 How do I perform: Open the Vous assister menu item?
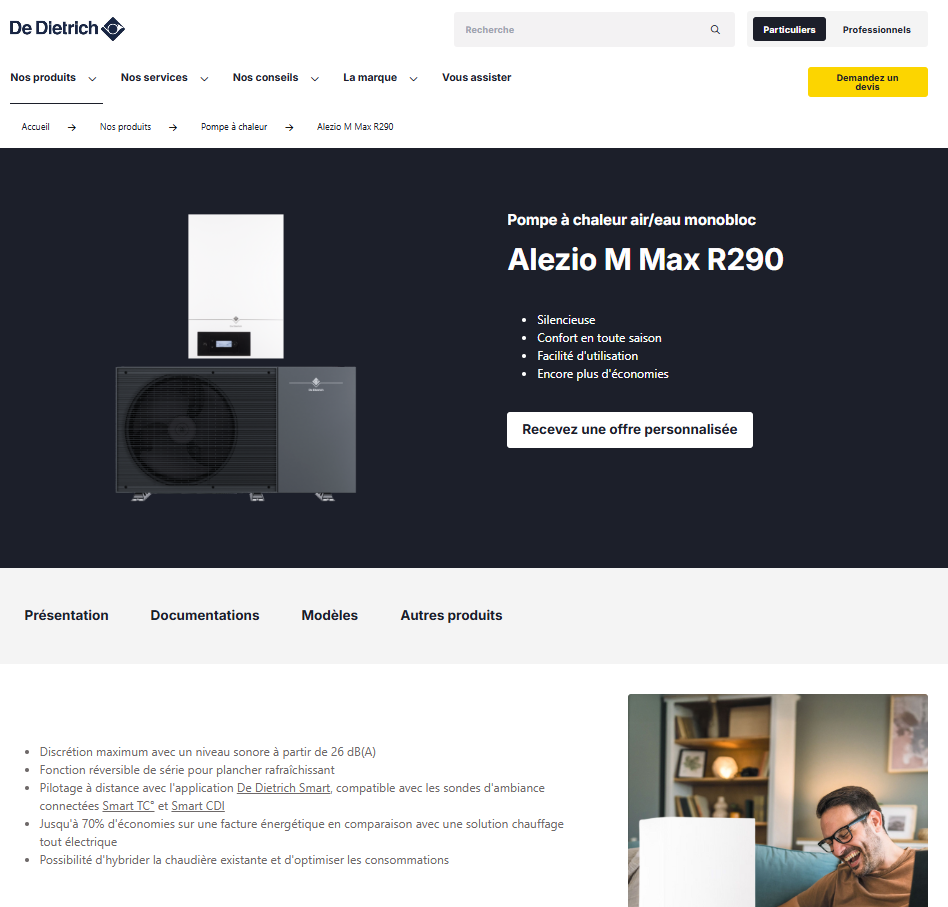pos(476,77)
